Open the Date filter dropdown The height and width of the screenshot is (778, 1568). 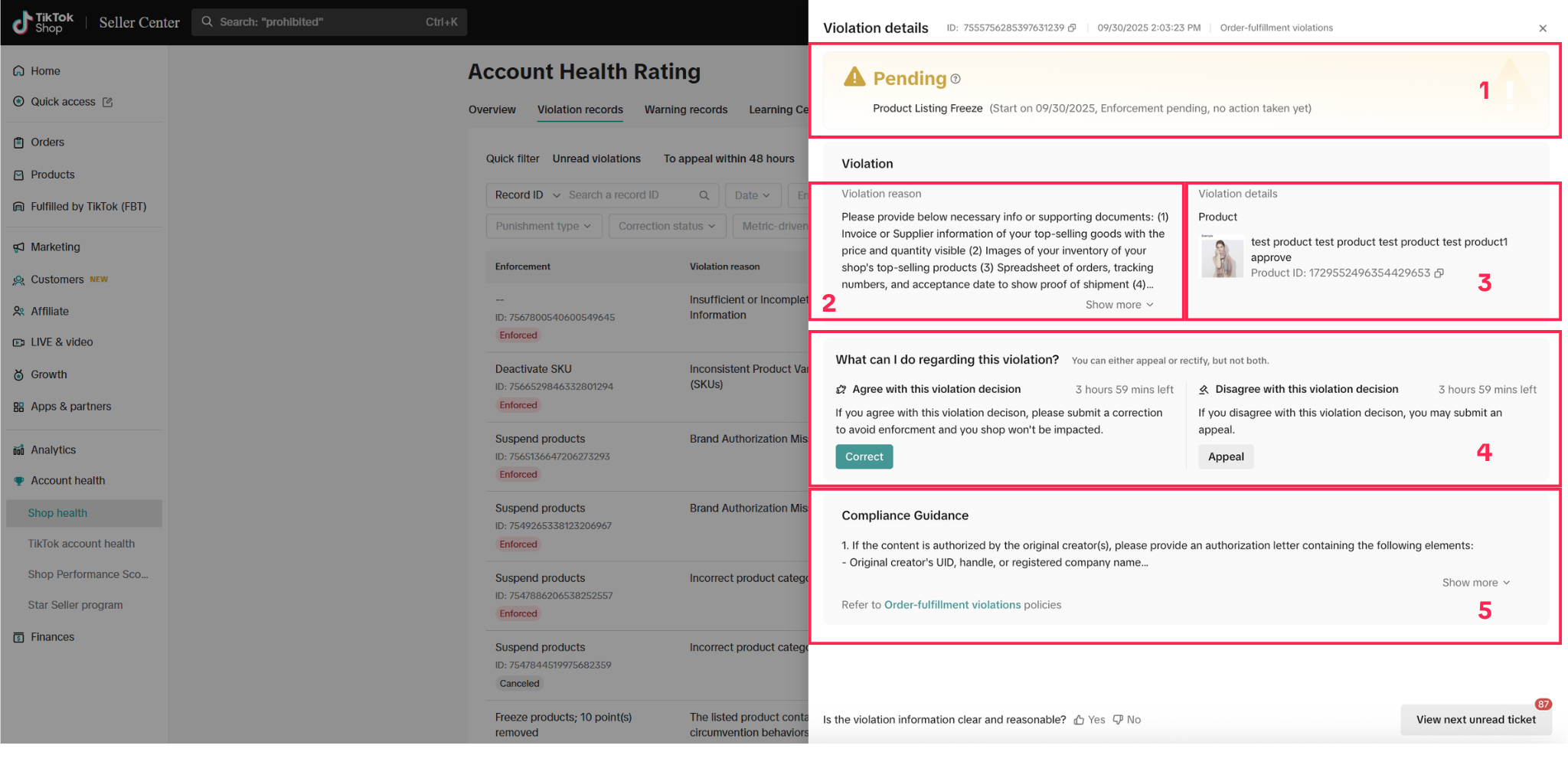(x=752, y=196)
